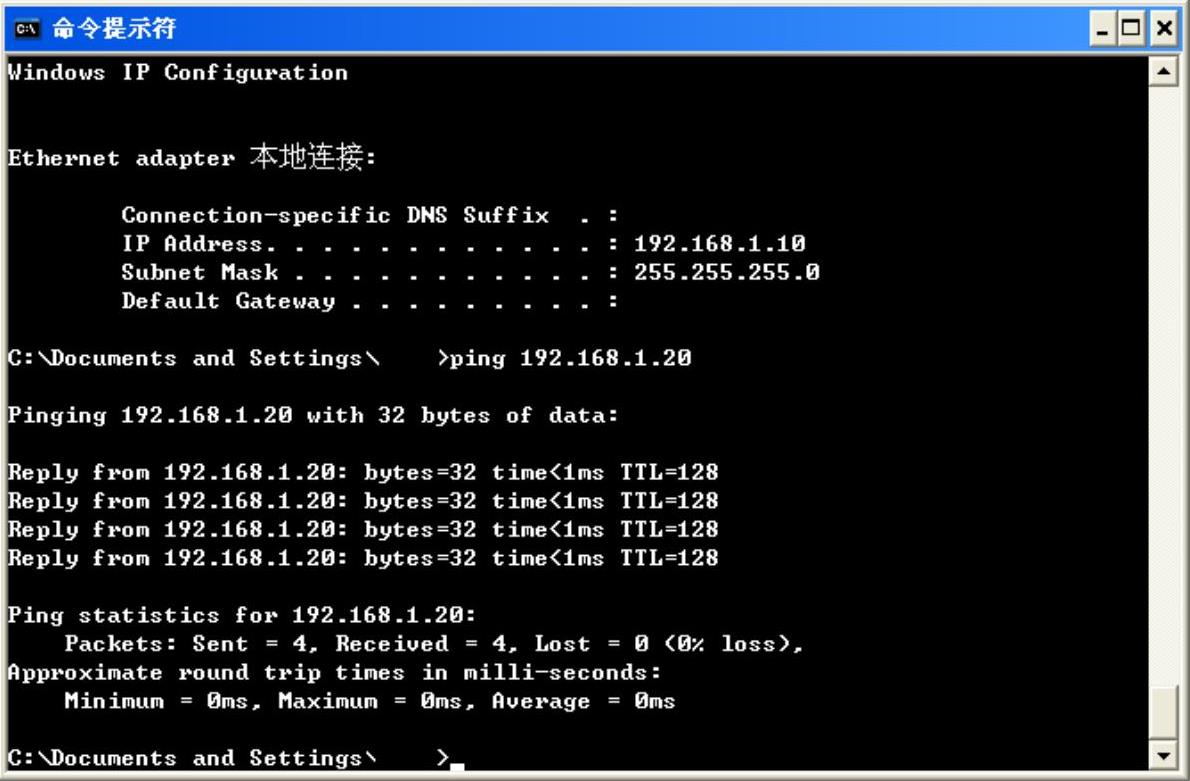Screen dimensions: 1190x781
Task: Click the empty scrollbar track above the thumb
Action: click(x=1163, y=386)
